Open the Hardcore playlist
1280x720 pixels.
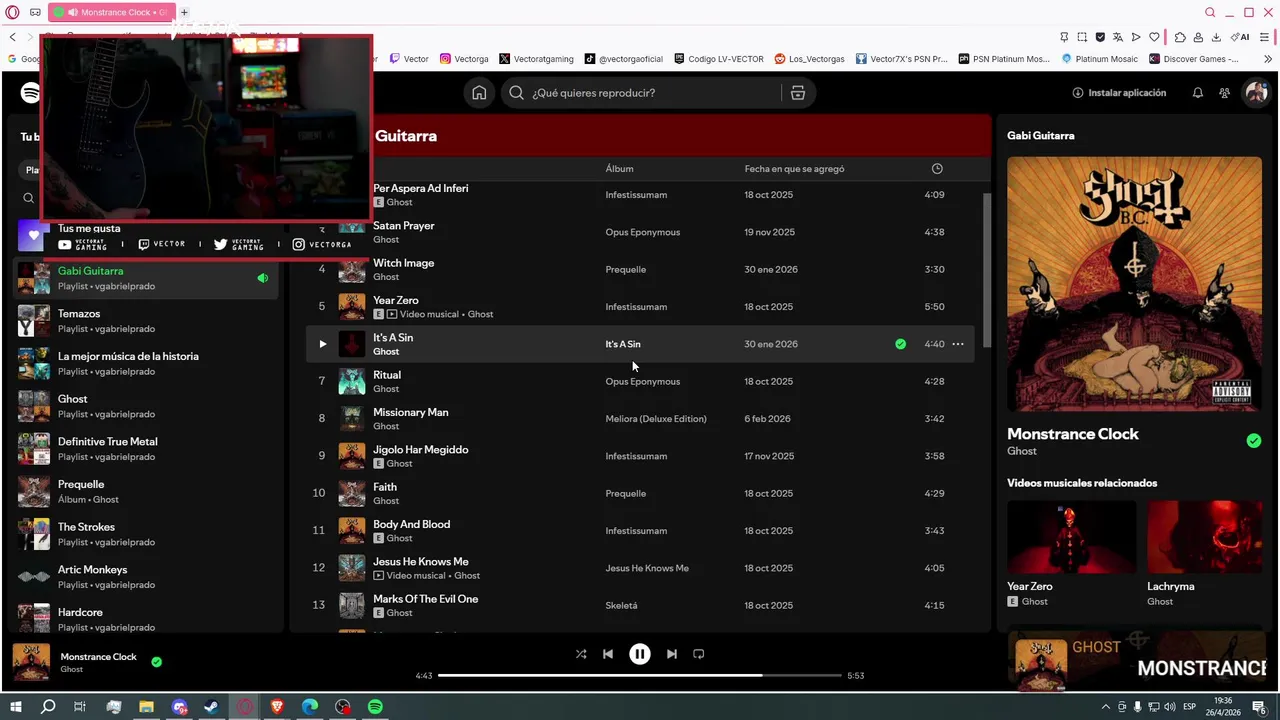coord(145,619)
